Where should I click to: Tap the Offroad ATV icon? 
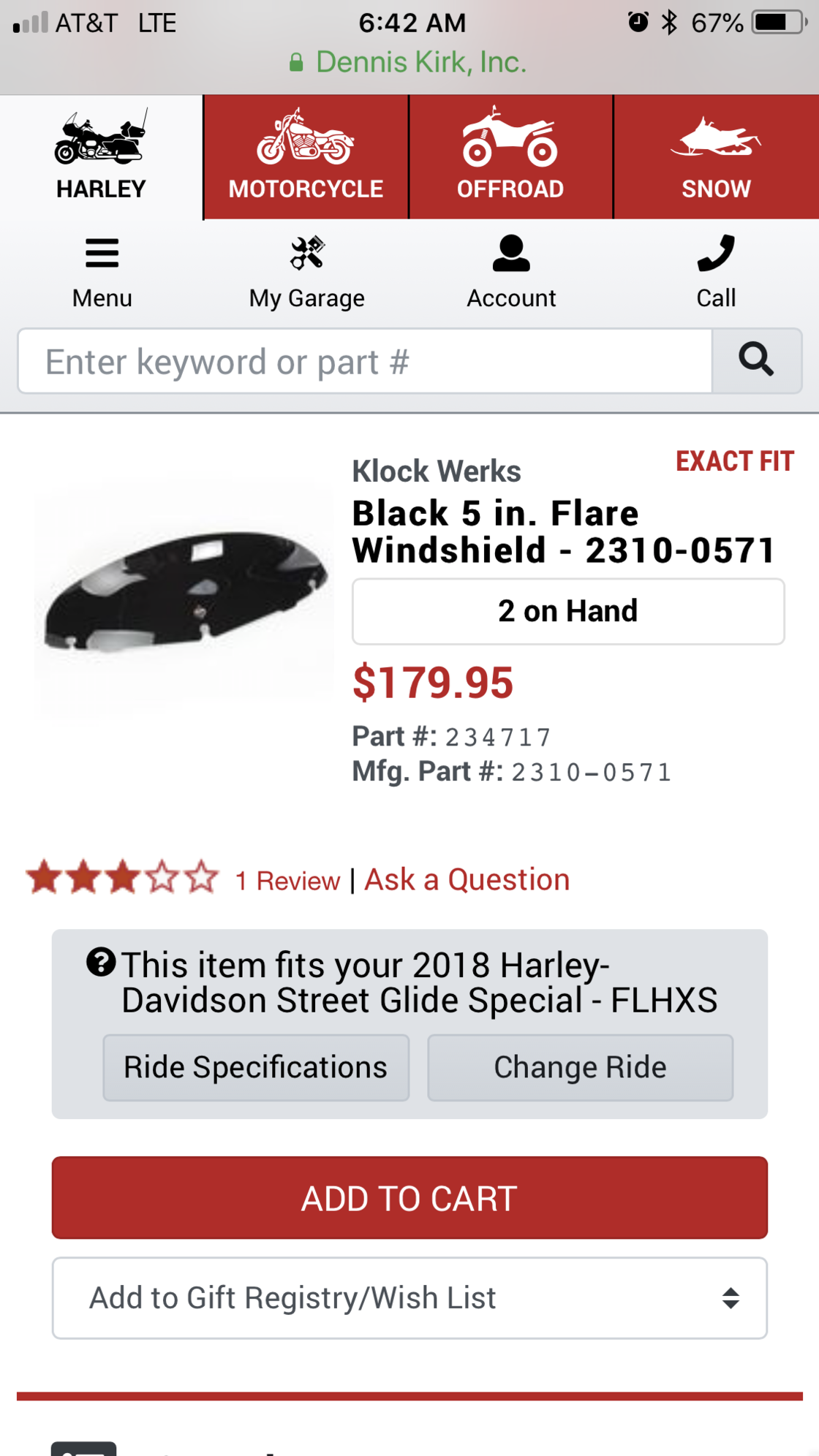pos(510,137)
